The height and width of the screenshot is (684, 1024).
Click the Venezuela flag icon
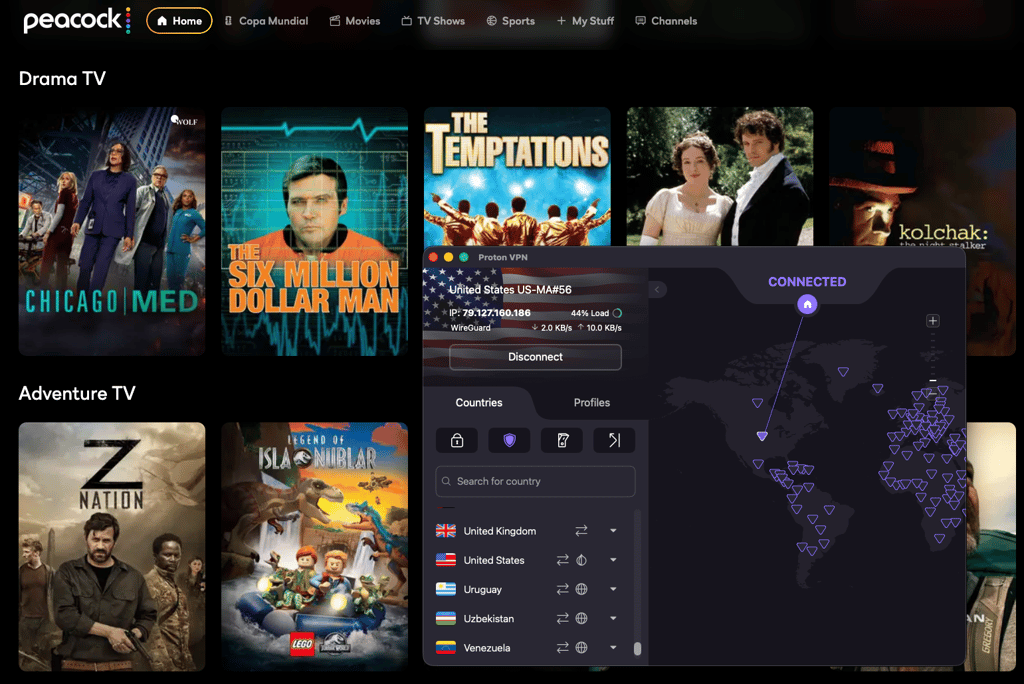pyautogui.click(x=446, y=647)
